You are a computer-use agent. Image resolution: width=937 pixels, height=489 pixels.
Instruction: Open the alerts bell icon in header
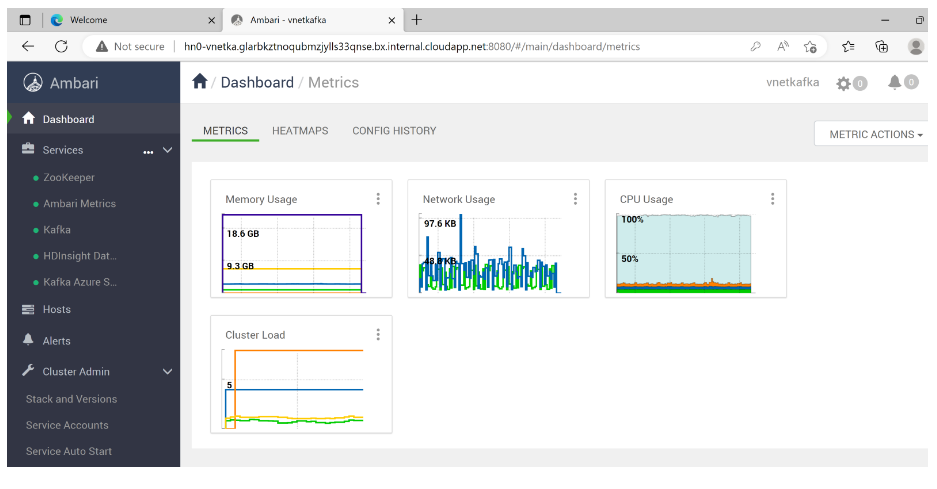(895, 83)
